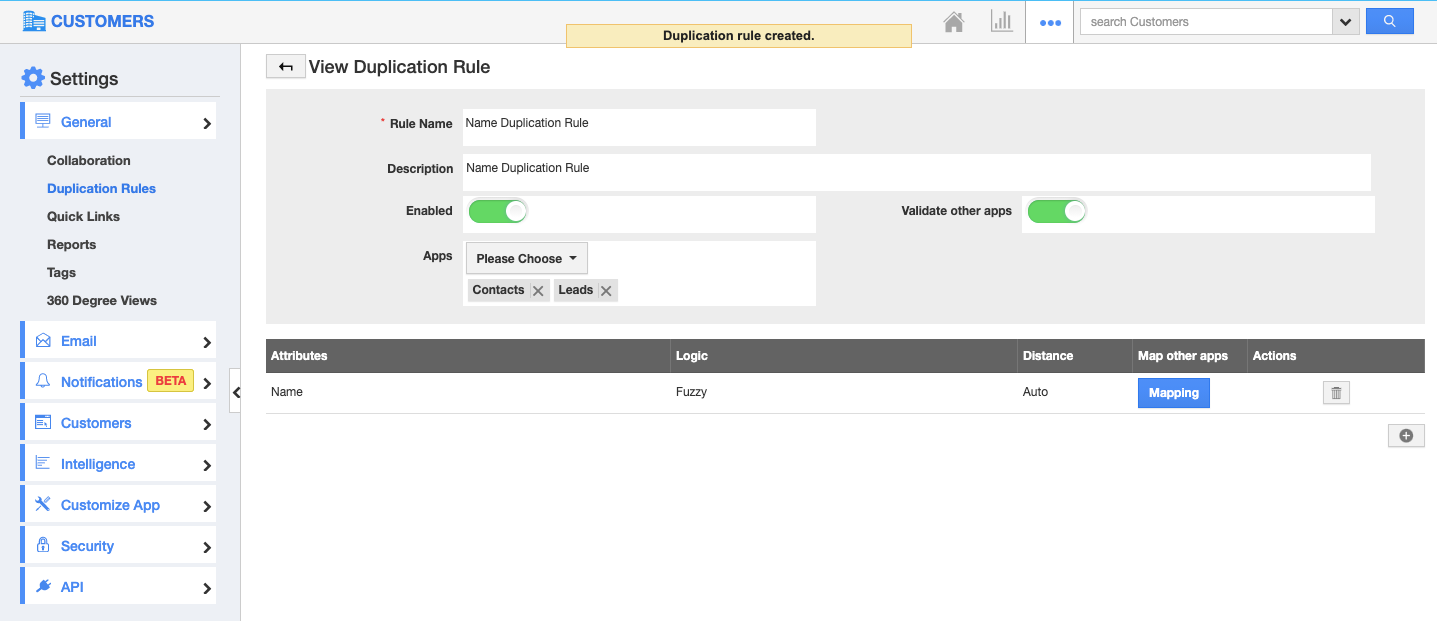The image size is (1437, 621).
Task: Go back using the arrow button
Action: click(285, 67)
